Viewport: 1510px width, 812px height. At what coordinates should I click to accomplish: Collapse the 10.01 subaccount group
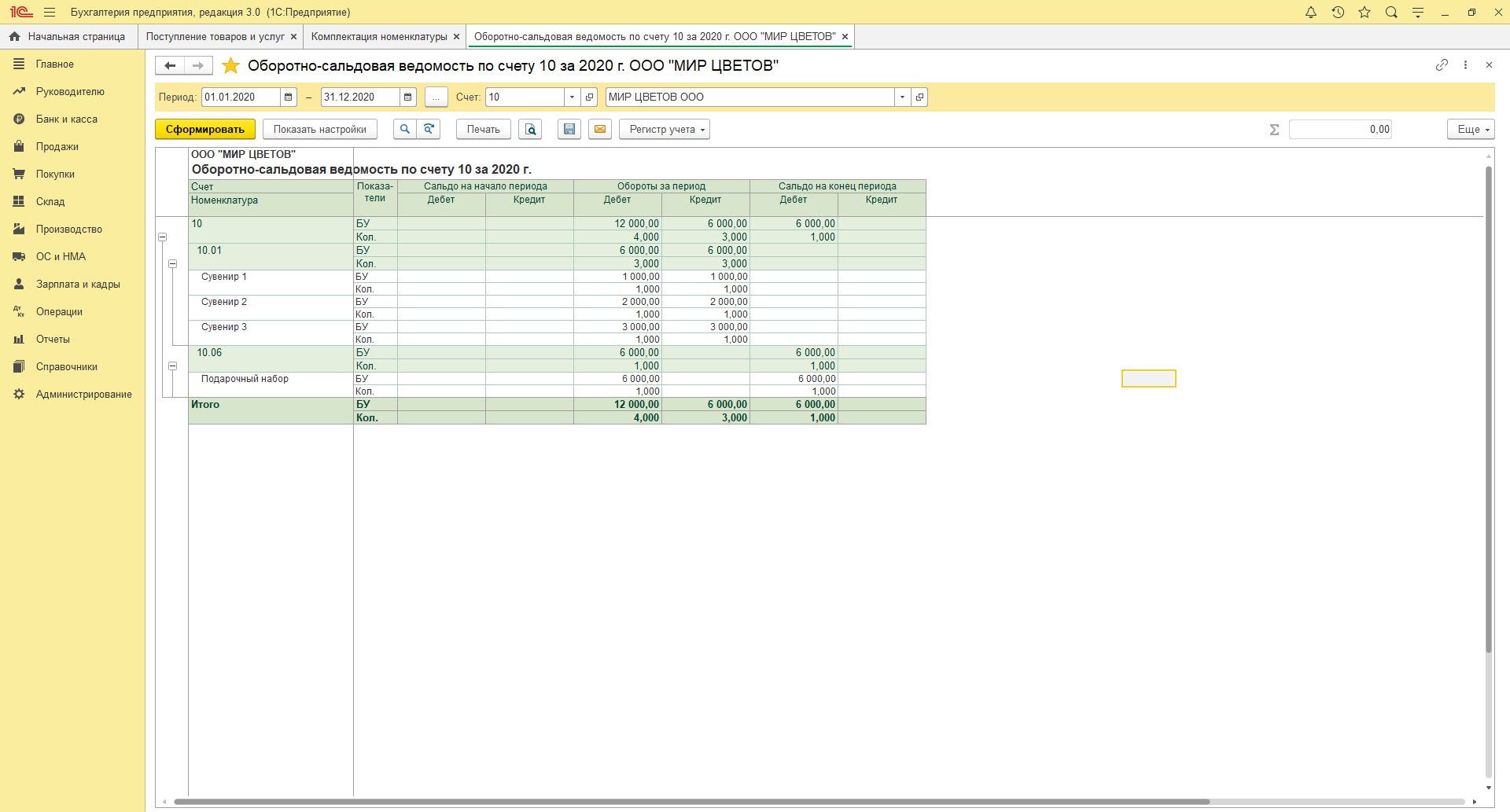pyautogui.click(x=173, y=264)
